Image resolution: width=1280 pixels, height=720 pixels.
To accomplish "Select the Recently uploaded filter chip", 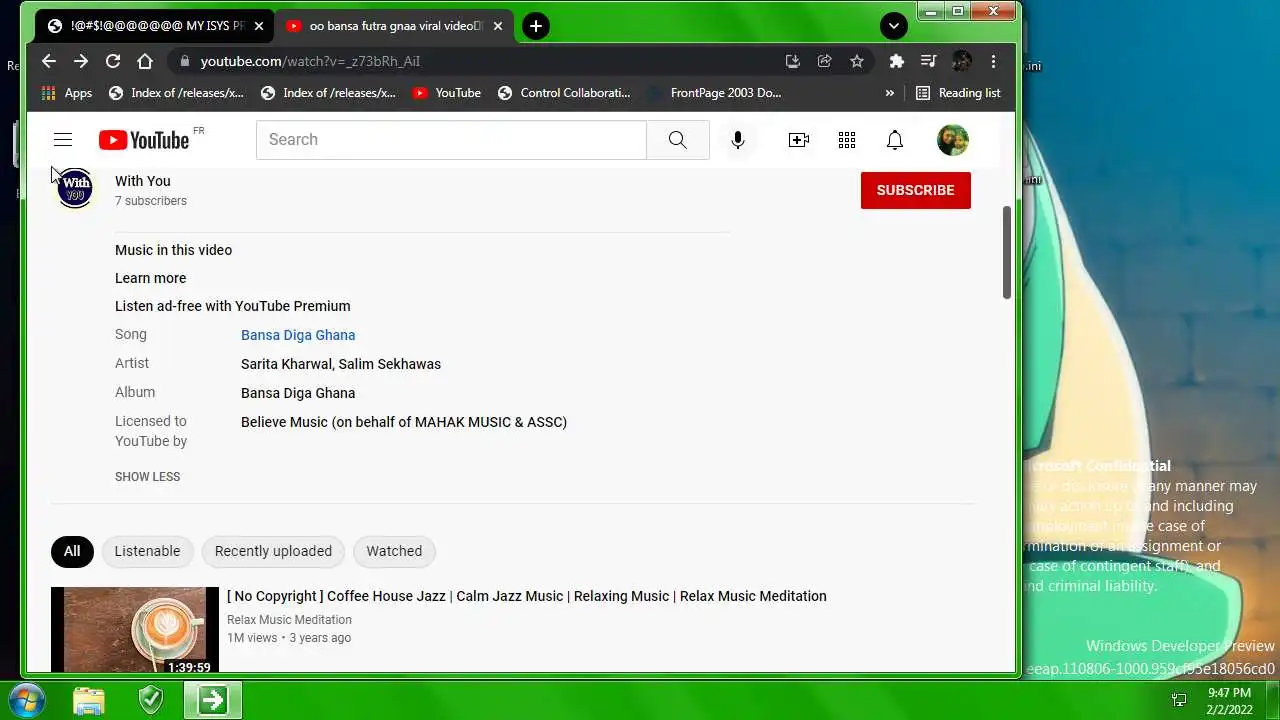I will (x=273, y=551).
